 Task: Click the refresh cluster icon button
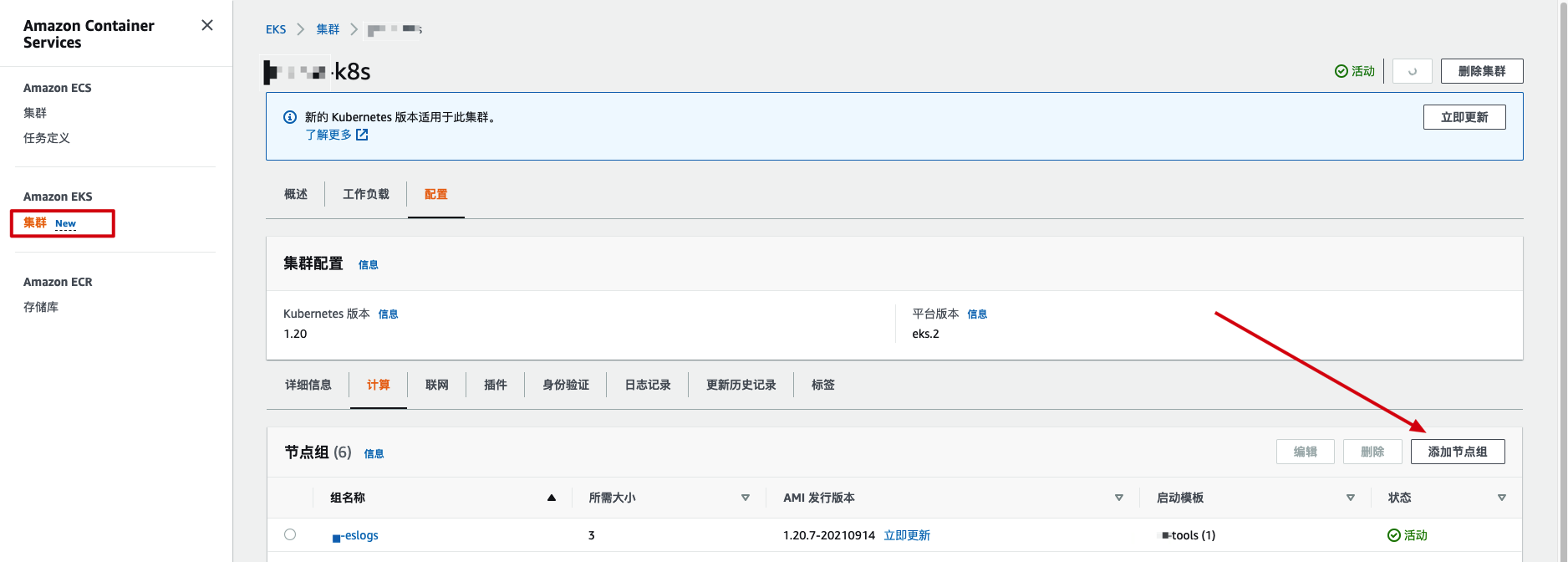pyautogui.click(x=1413, y=71)
